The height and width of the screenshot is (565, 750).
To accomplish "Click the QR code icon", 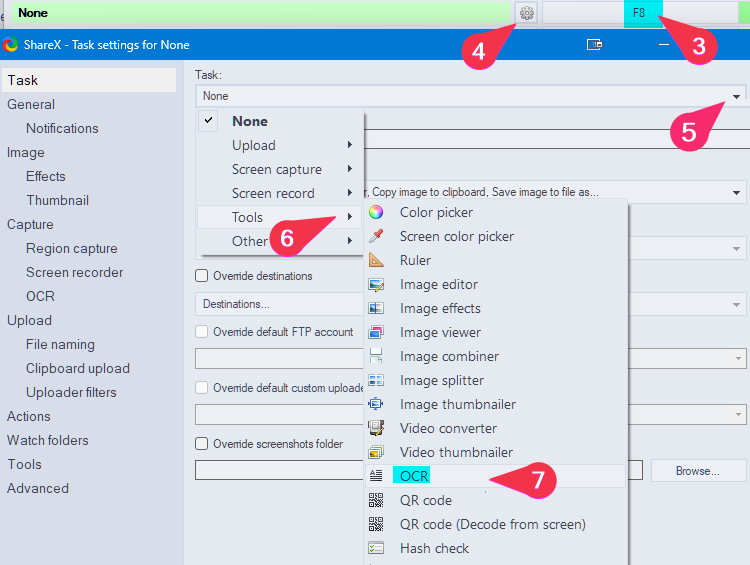I will [x=376, y=500].
